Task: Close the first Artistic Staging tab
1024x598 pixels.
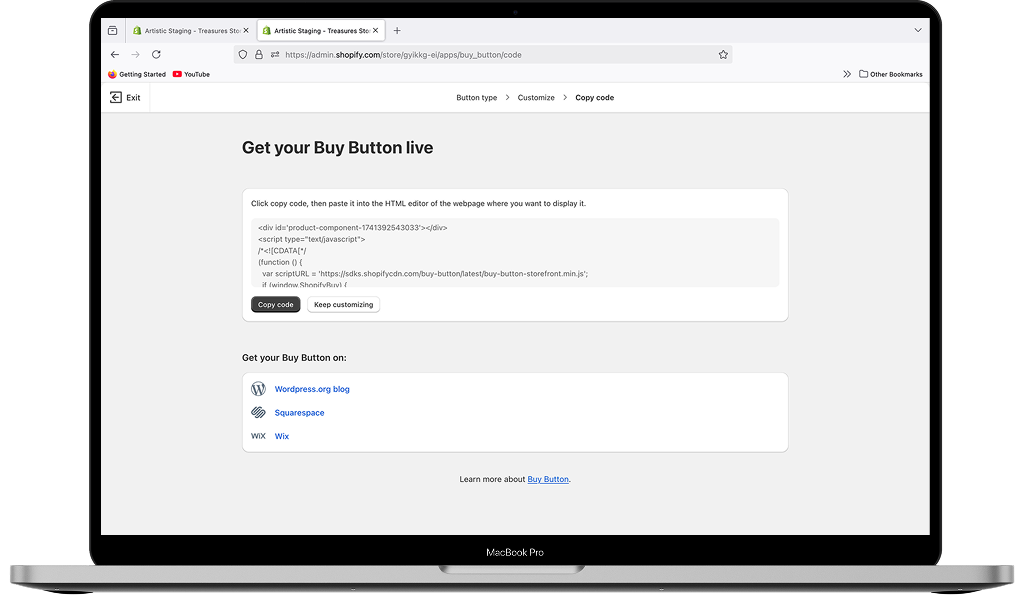Action: tap(246, 31)
